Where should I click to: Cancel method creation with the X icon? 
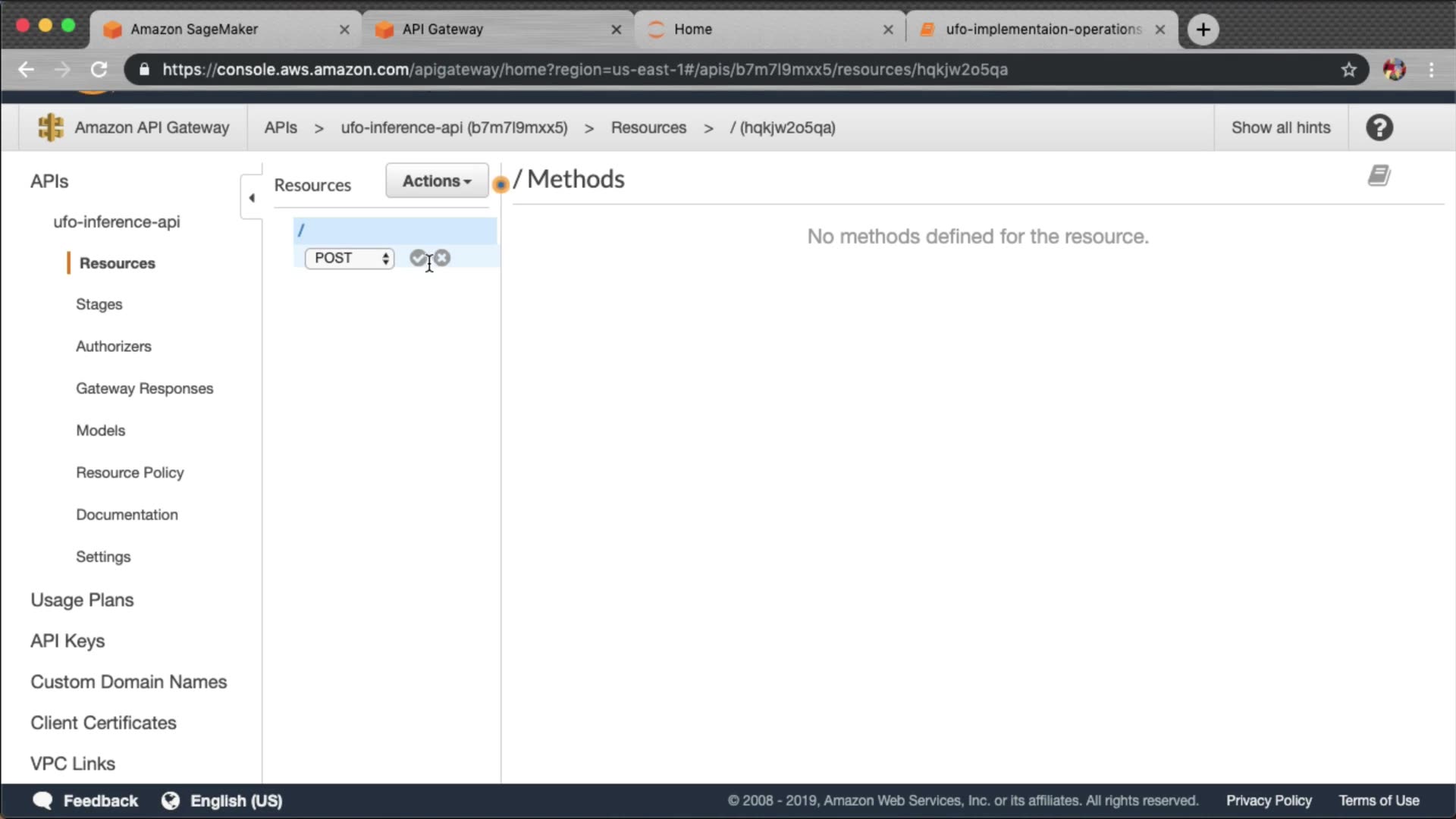pos(443,258)
